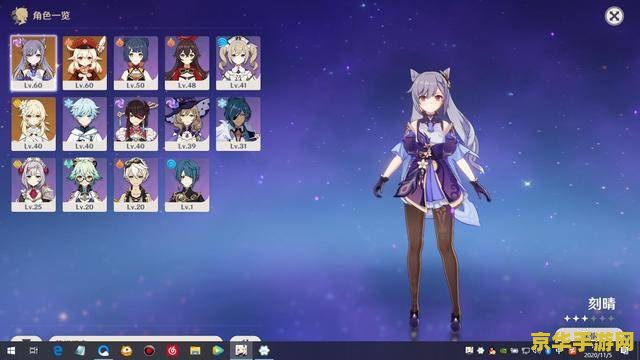
Task: Select the Barbara Lv.41 character card
Action: click(238, 63)
